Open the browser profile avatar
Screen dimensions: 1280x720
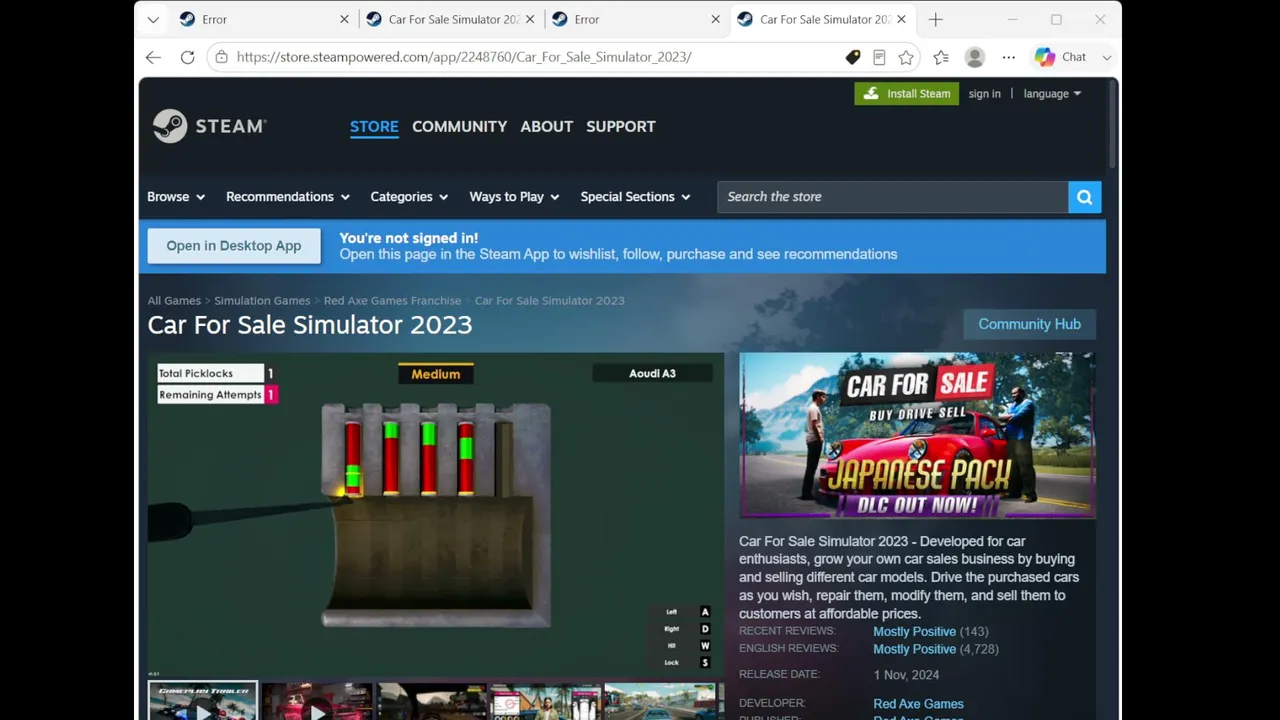[x=975, y=57]
